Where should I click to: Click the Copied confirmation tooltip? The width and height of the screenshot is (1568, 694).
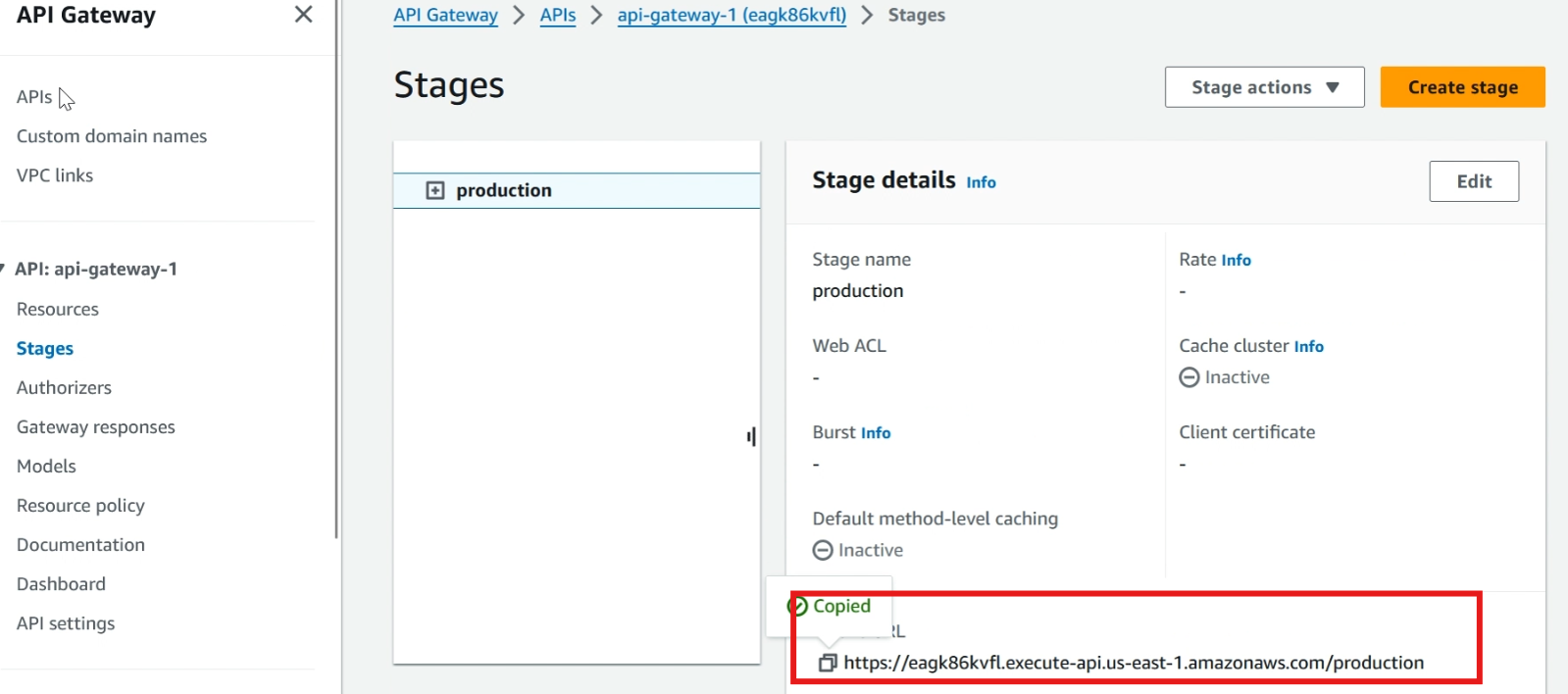point(830,606)
